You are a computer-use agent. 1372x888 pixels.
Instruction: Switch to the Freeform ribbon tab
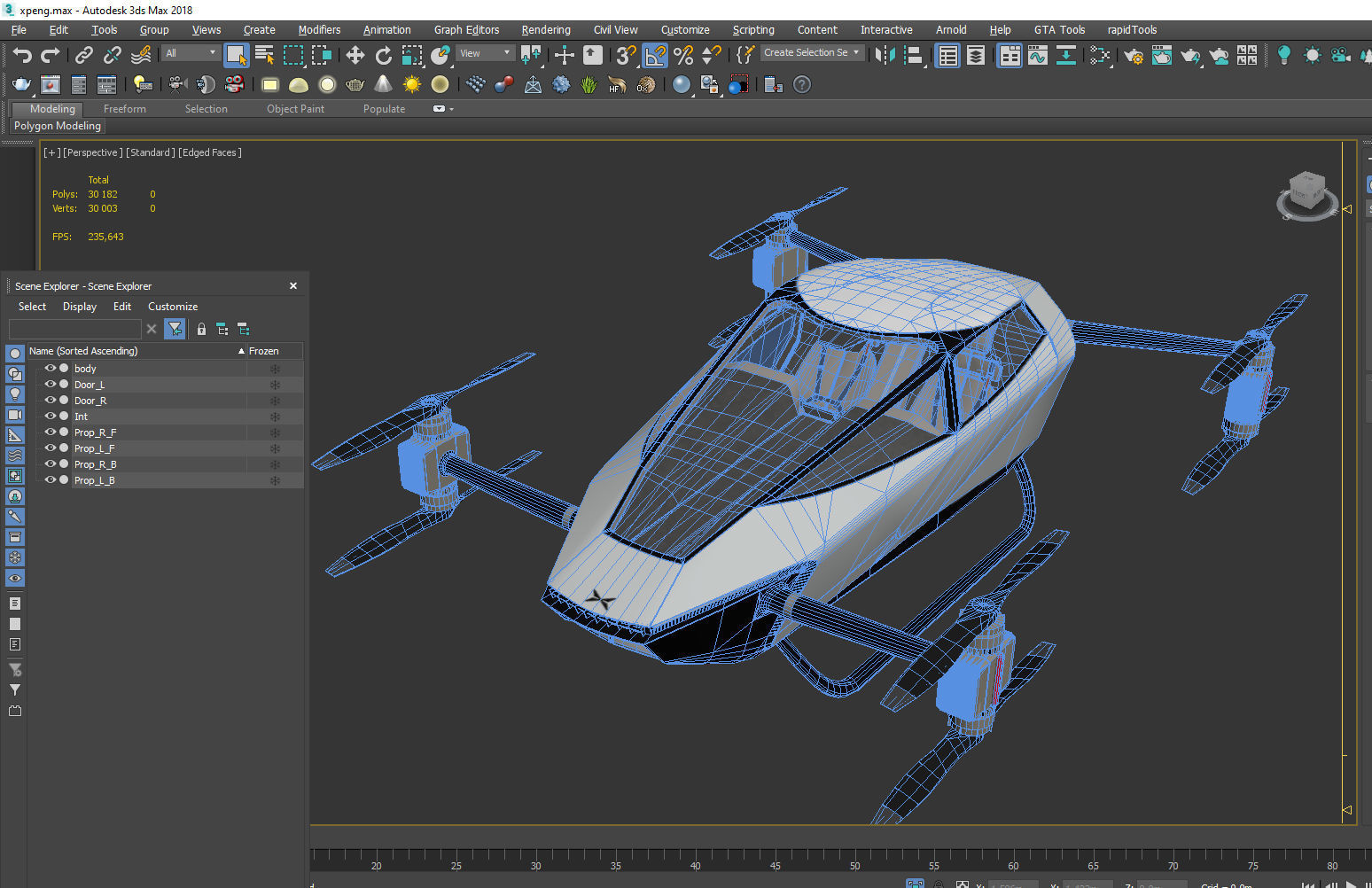[x=124, y=108]
